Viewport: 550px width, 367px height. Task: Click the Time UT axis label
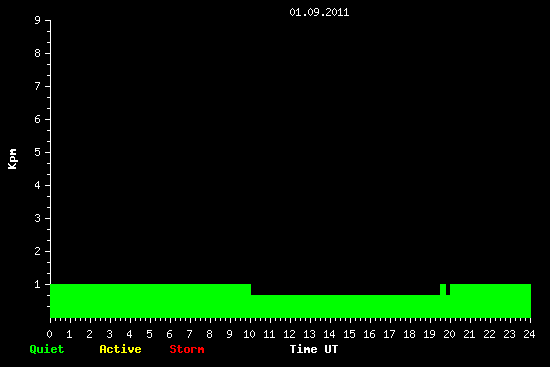pos(314,349)
